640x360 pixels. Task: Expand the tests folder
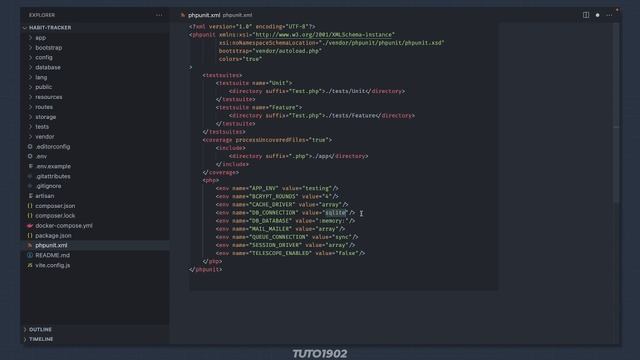tap(30, 127)
